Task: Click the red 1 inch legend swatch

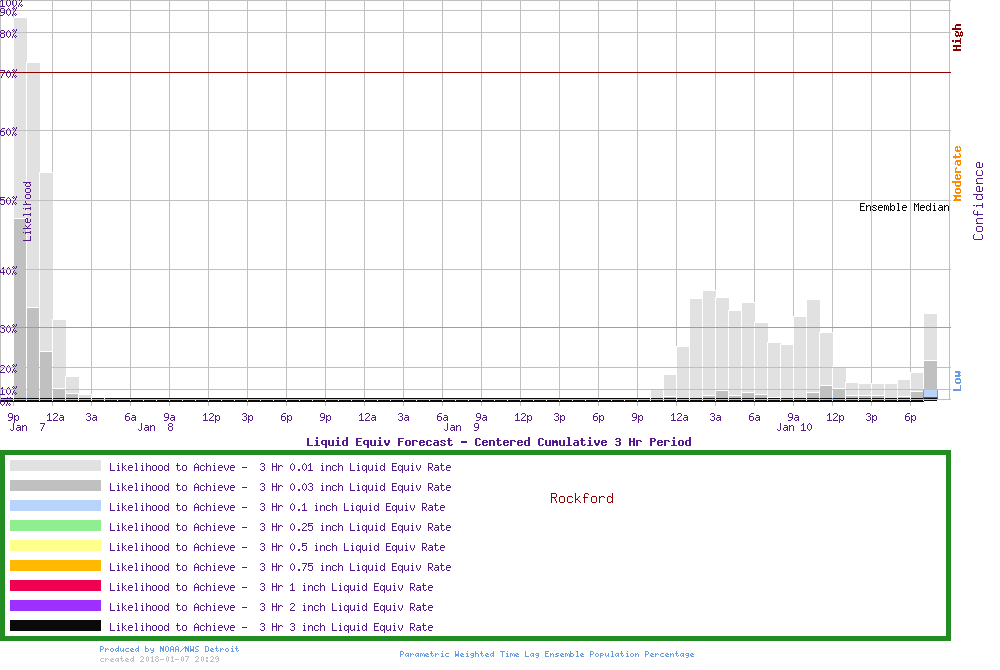Action: (x=55, y=586)
